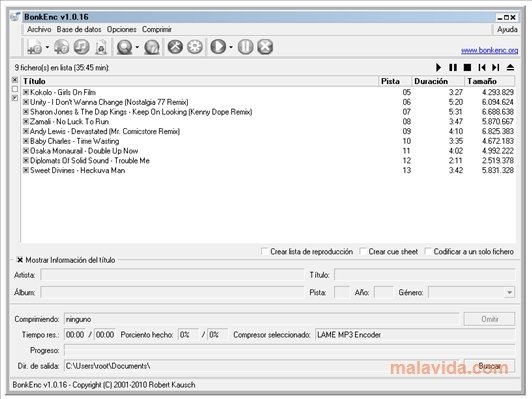532x399 pixels.
Task: Start encoding with toolbar play icon
Action: [x=218, y=47]
